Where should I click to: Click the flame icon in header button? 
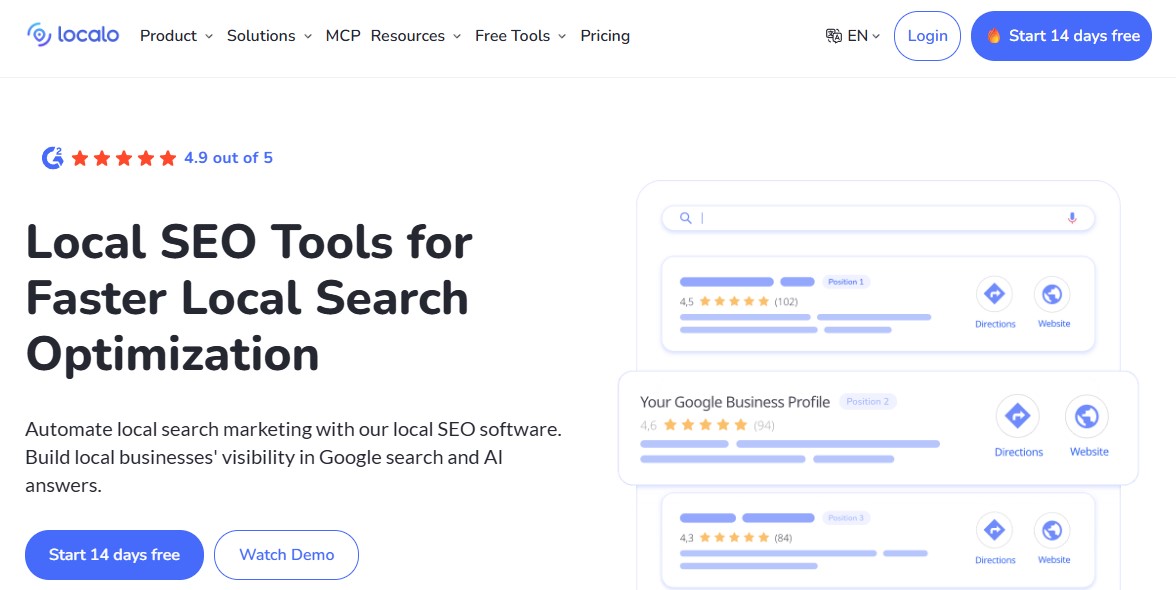click(994, 35)
